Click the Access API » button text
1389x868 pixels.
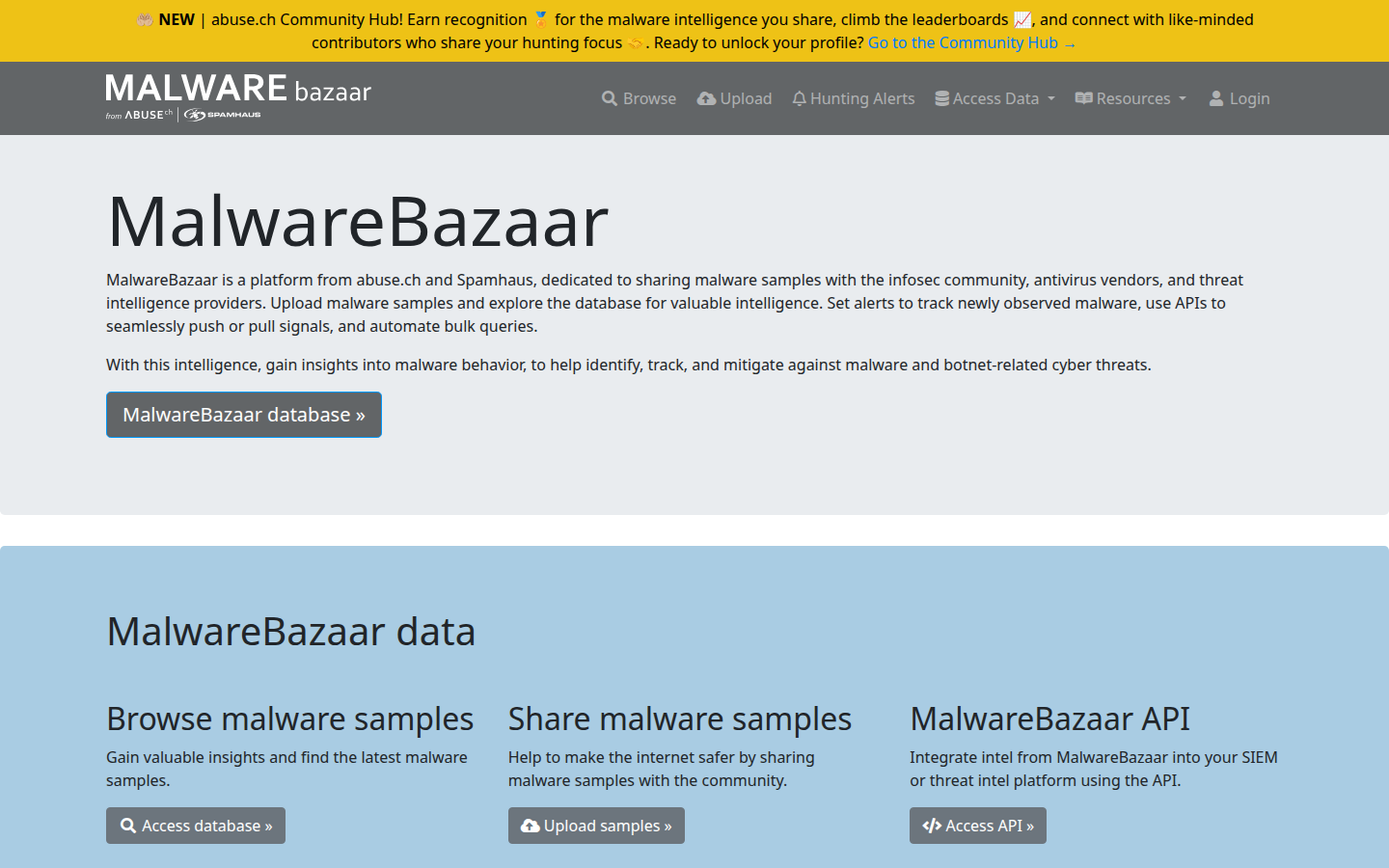990,826
